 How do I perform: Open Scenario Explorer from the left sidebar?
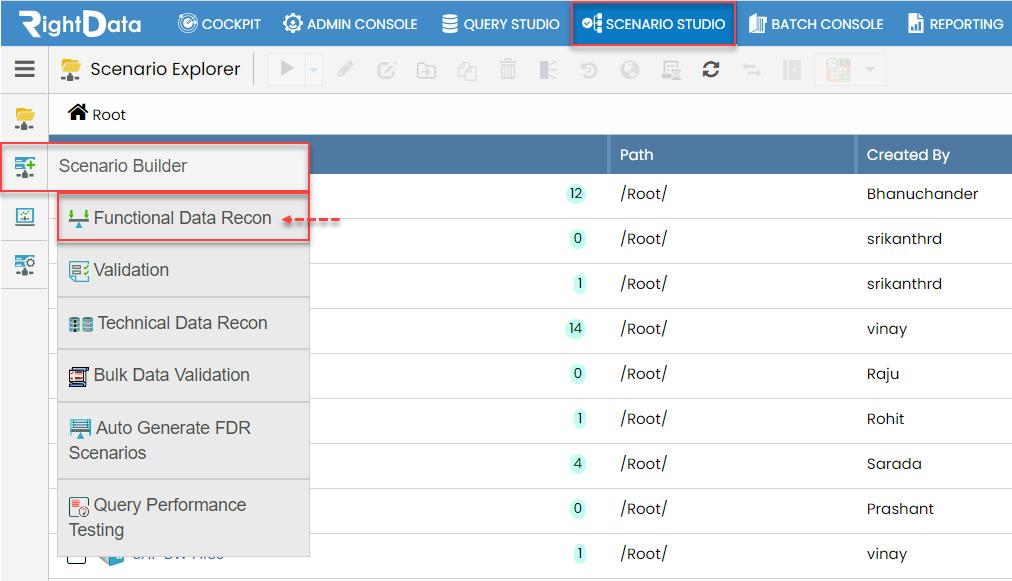pyautogui.click(x=23, y=117)
